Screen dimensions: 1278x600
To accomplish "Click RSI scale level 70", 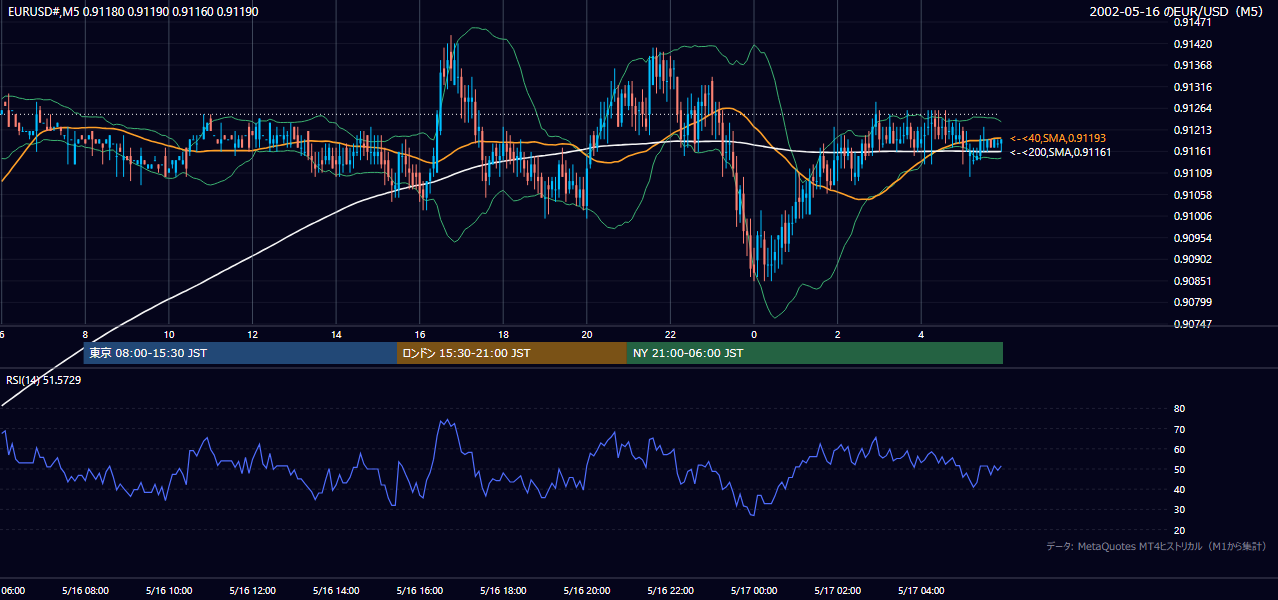I will click(x=1179, y=429).
